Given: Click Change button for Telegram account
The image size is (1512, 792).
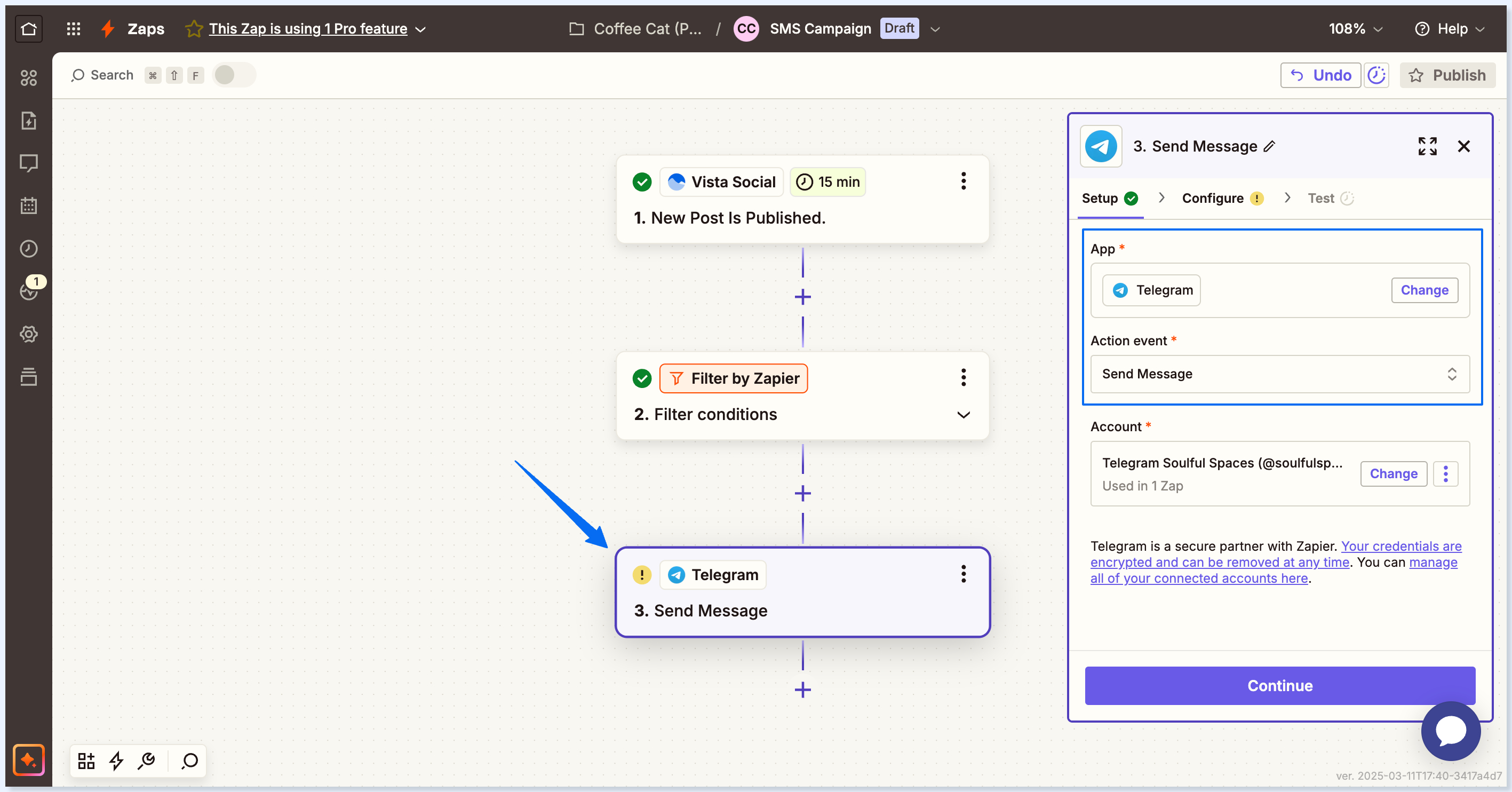Looking at the screenshot, I should point(1394,474).
